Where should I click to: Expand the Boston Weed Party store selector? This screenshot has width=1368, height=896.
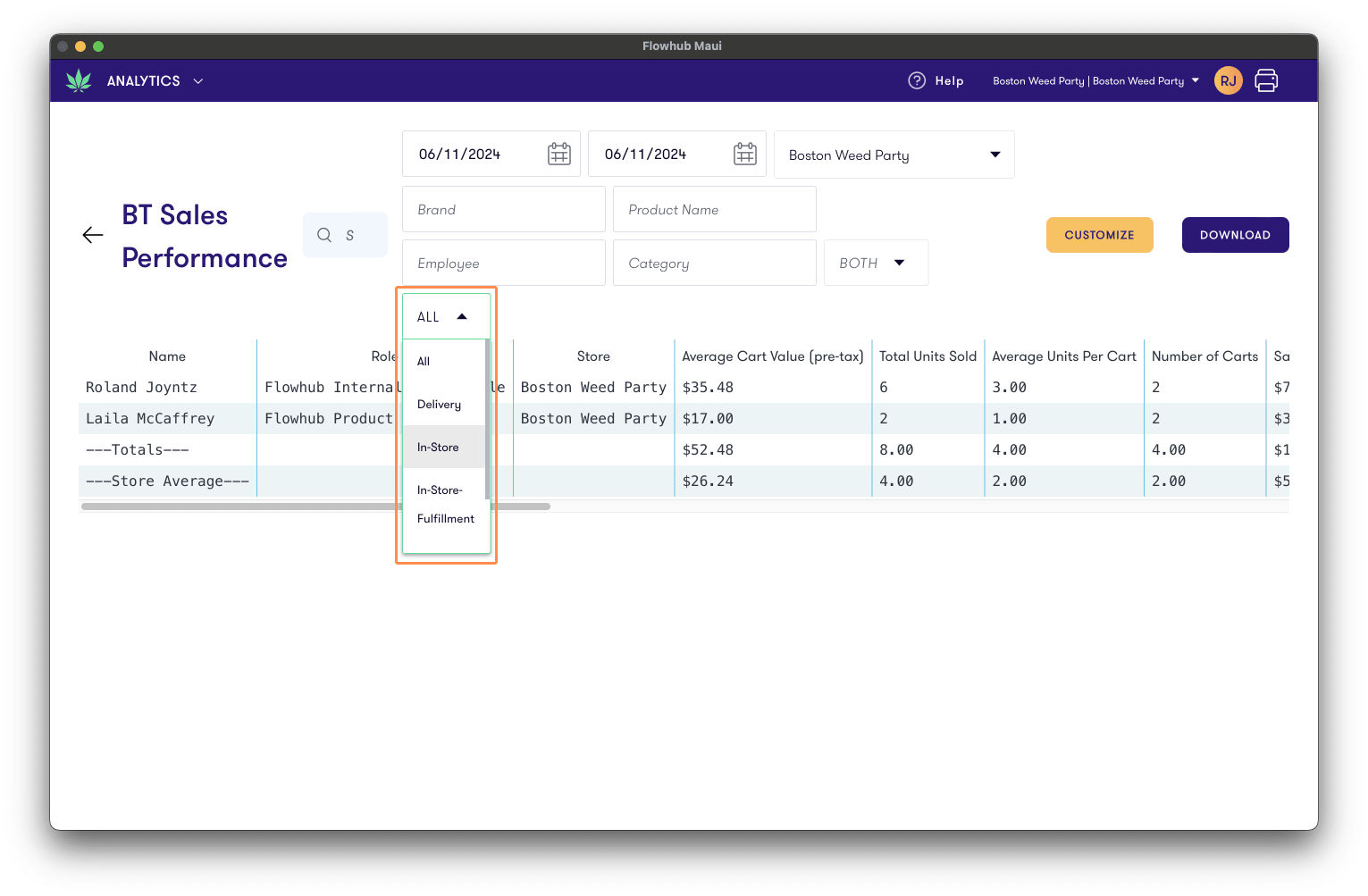pos(994,154)
